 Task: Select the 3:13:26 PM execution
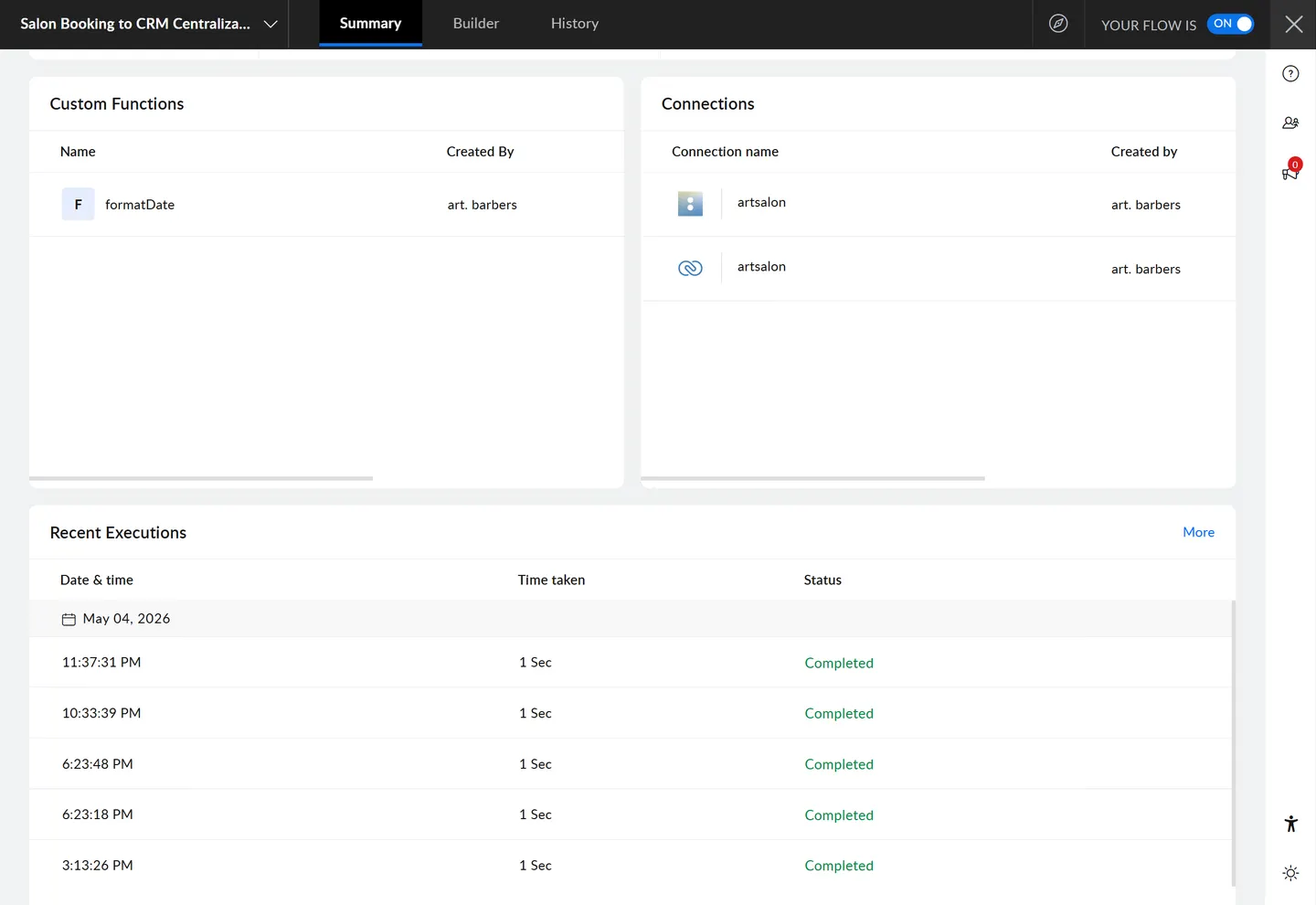pyautogui.click(x=631, y=866)
